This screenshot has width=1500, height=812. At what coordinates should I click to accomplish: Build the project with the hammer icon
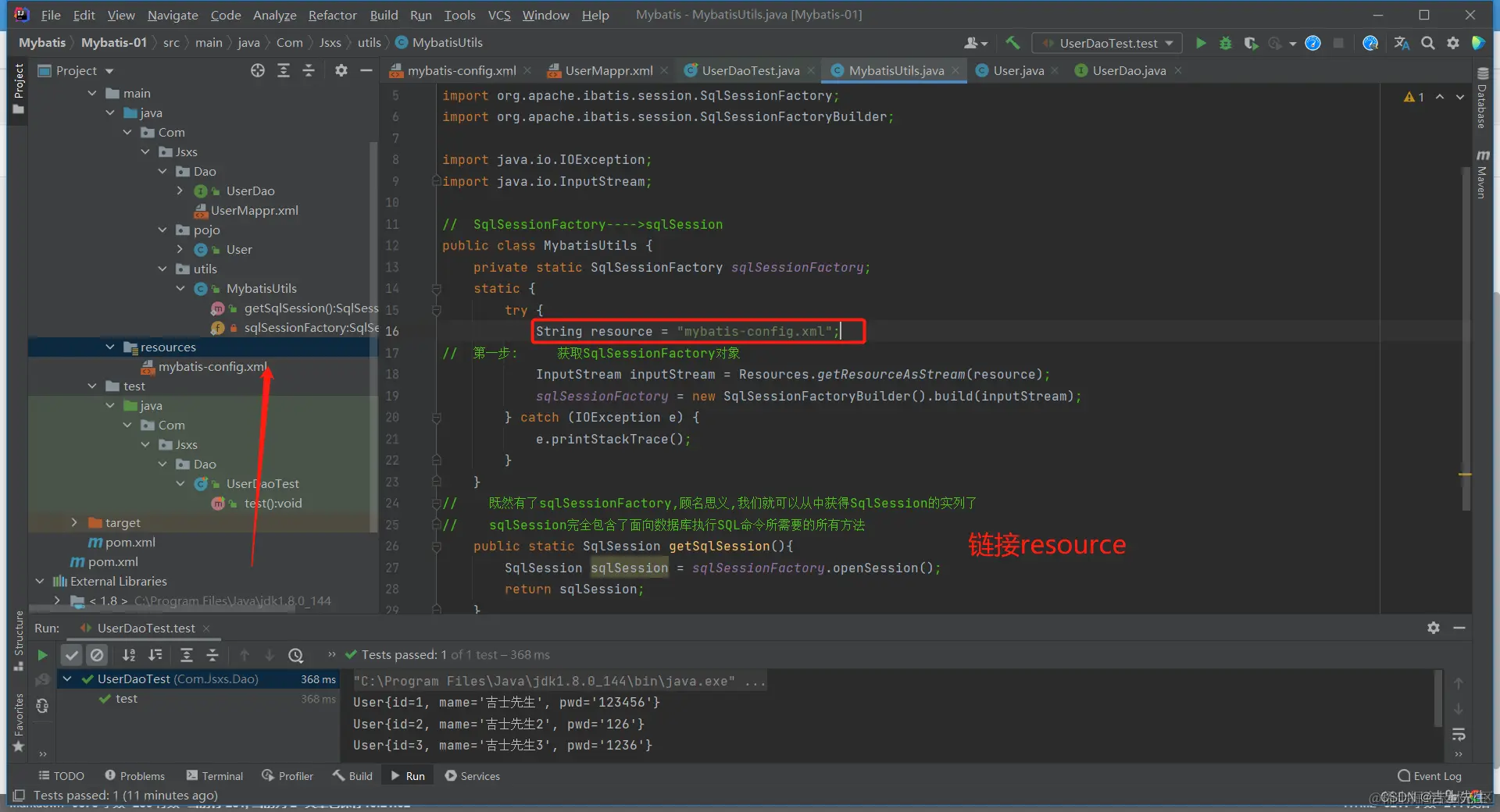coord(1013,43)
